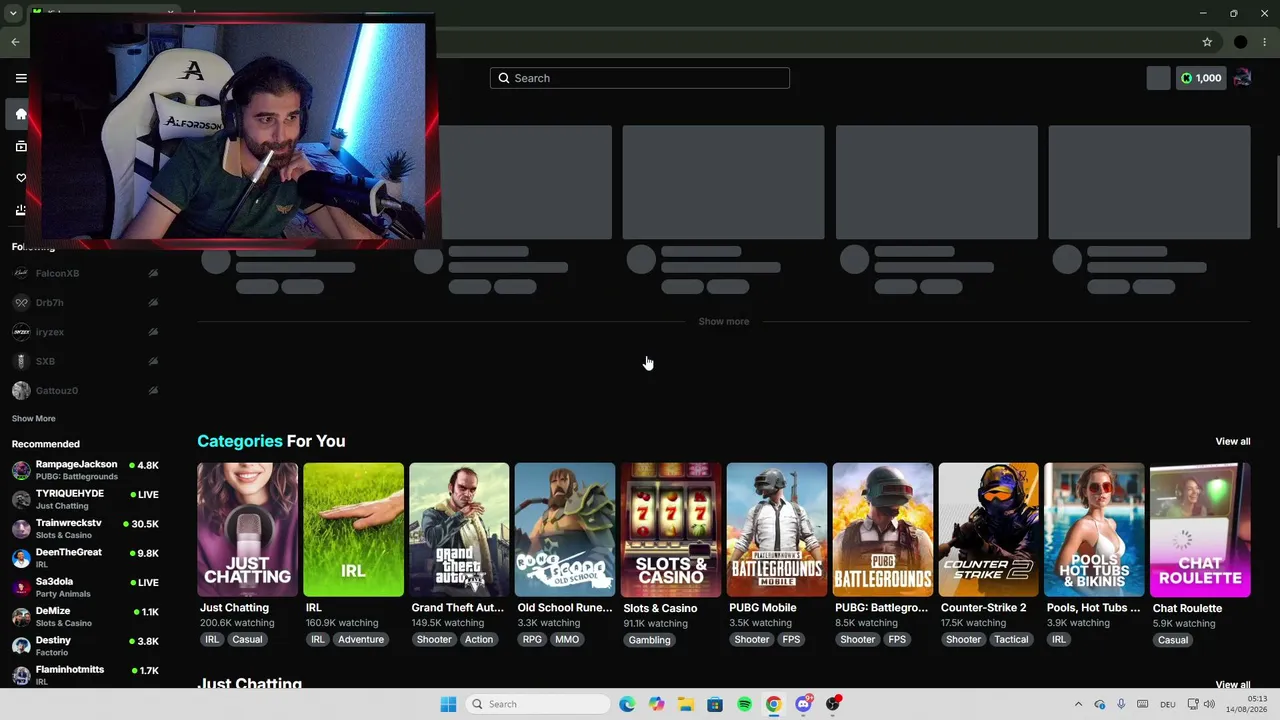Image resolution: width=1280 pixels, height=720 pixels.
Task: Open the Chrome three-dot menu
Action: (1265, 42)
